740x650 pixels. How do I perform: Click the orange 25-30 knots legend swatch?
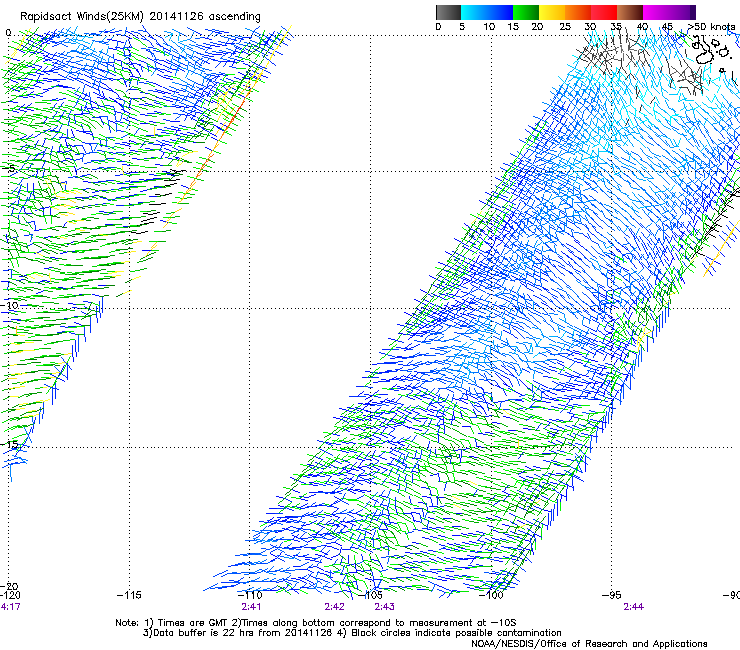point(577,12)
